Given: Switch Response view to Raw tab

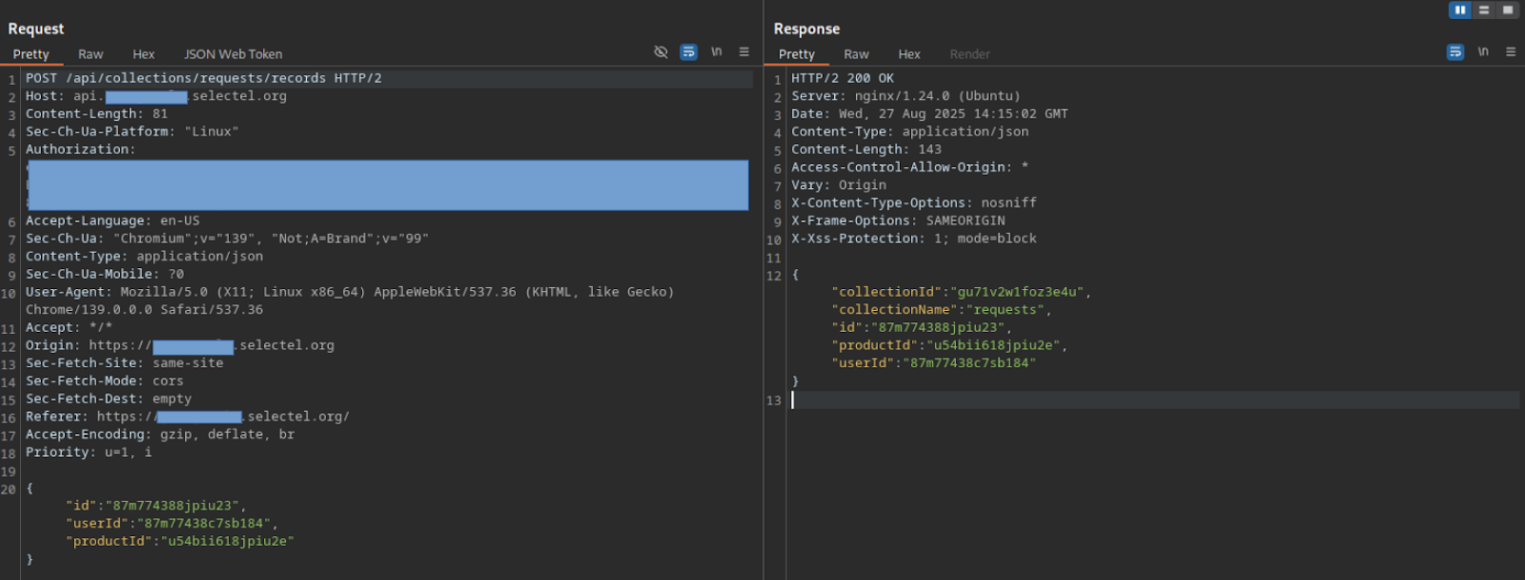Looking at the screenshot, I should 856,54.
